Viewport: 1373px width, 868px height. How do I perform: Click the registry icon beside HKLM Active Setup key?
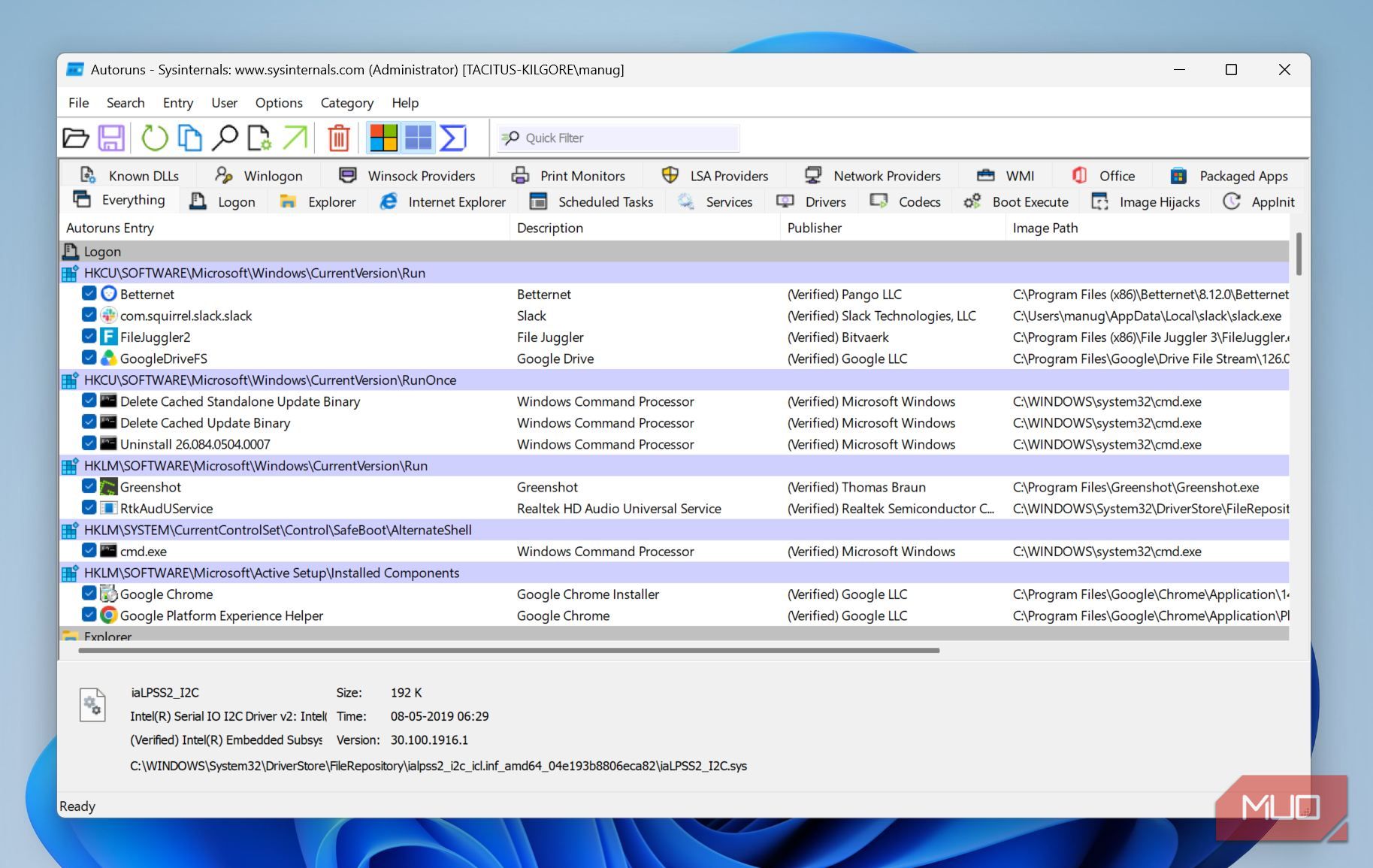pyautogui.click(x=70, y=573)
